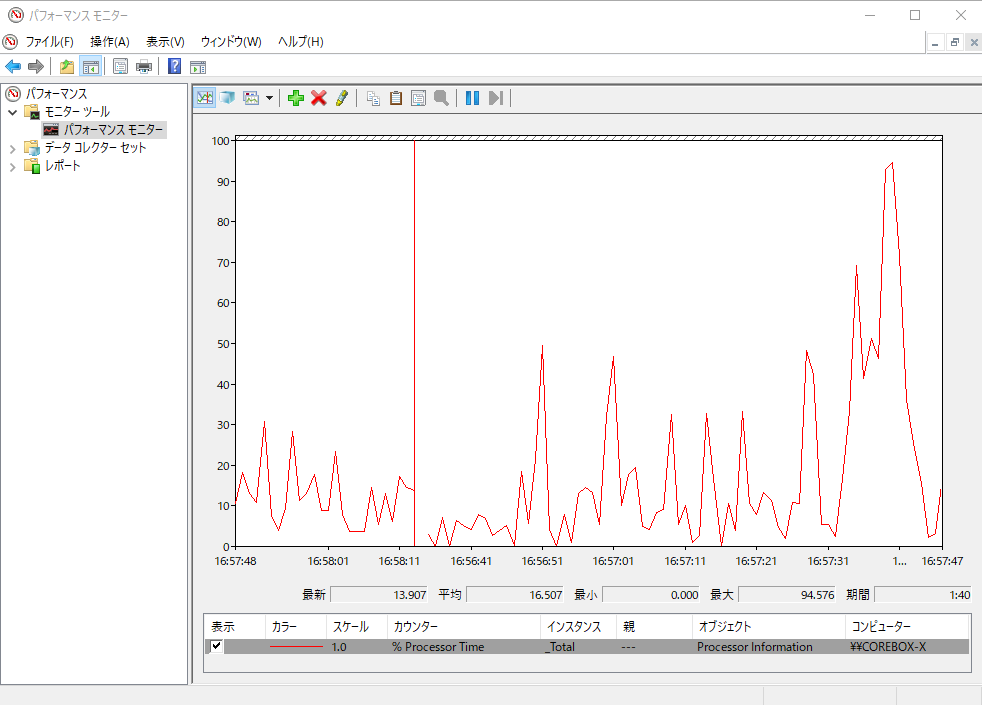The width and height of the screenshot is (982, 705).
Task: Select レポート in the tree
Action: (63, 166)
